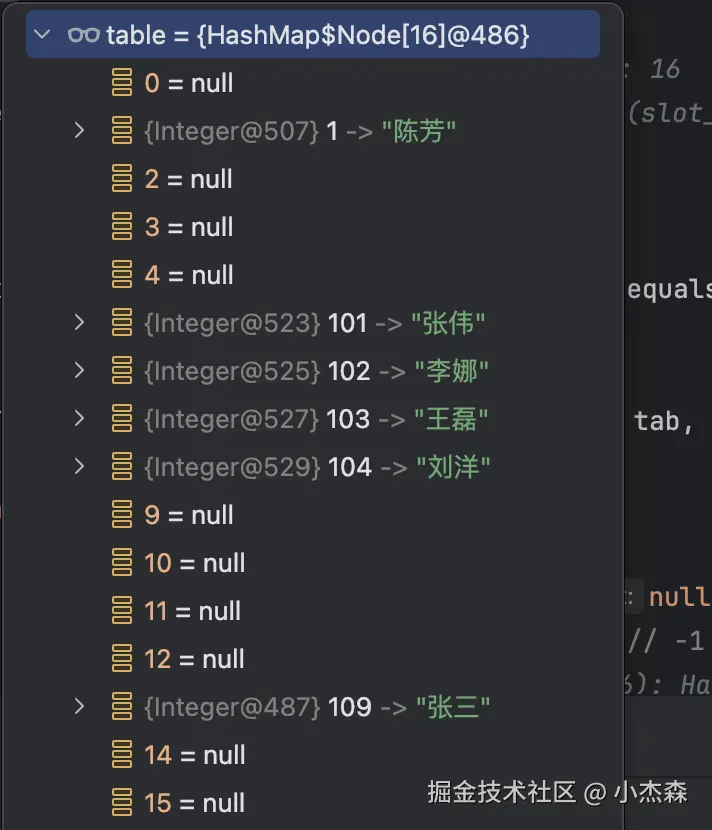Select the row text "11 = null"
Viewport: 712px width, 830px height.
192,611
